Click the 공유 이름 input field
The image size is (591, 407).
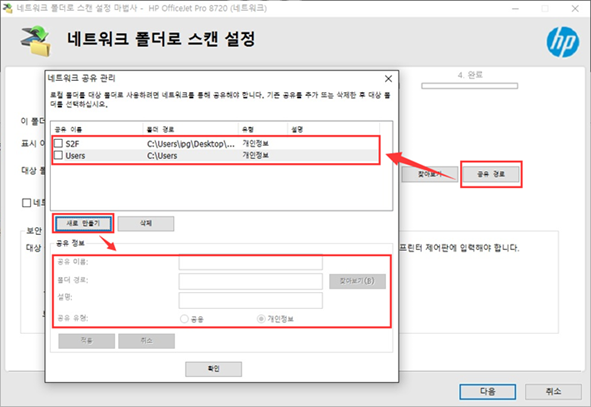[251, 262]
